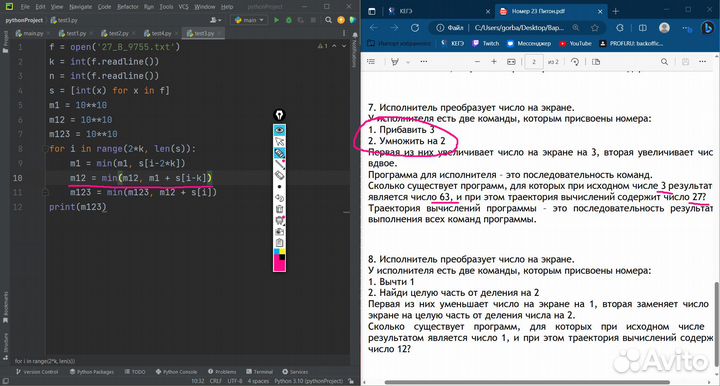
Task: Click the PDF page number field
Action: (534, 62)
